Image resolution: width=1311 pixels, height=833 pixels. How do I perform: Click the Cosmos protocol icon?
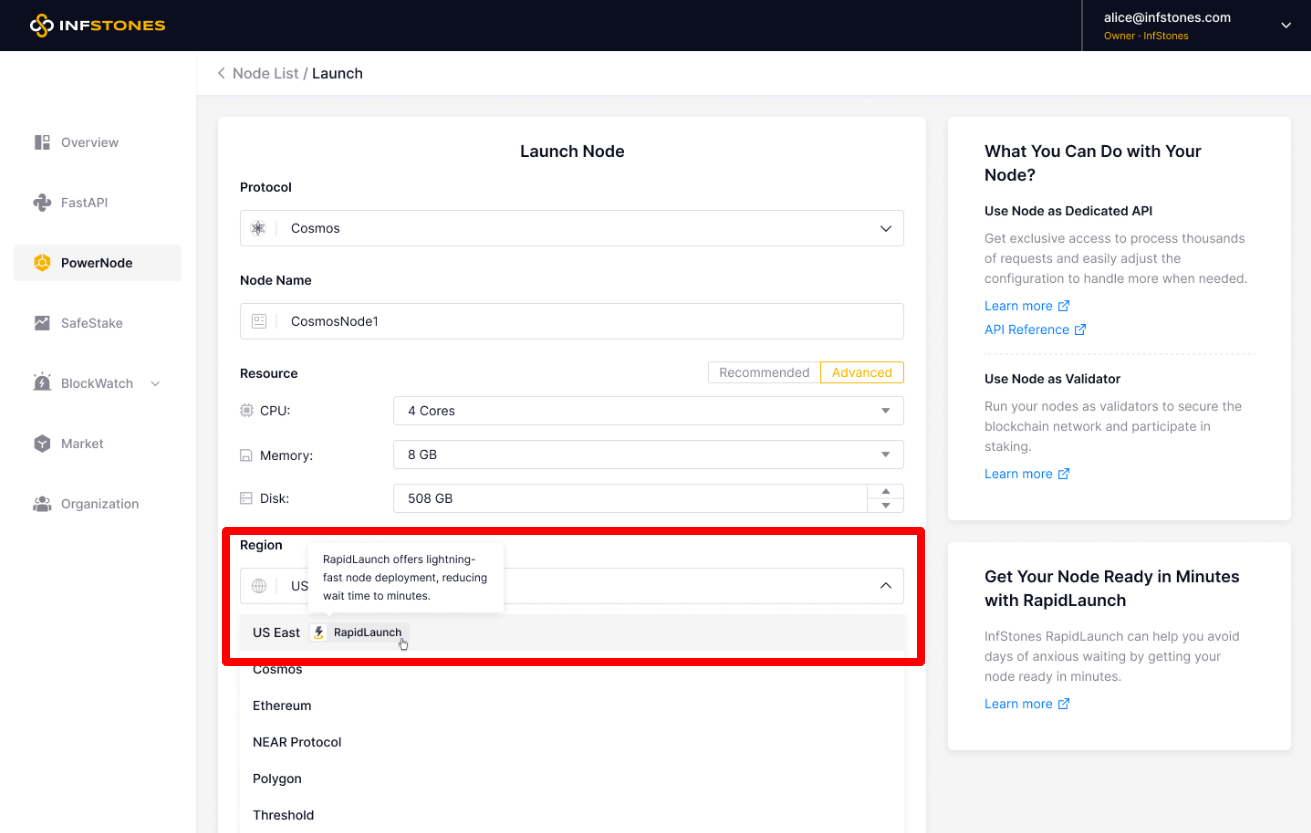coord(258,228)
